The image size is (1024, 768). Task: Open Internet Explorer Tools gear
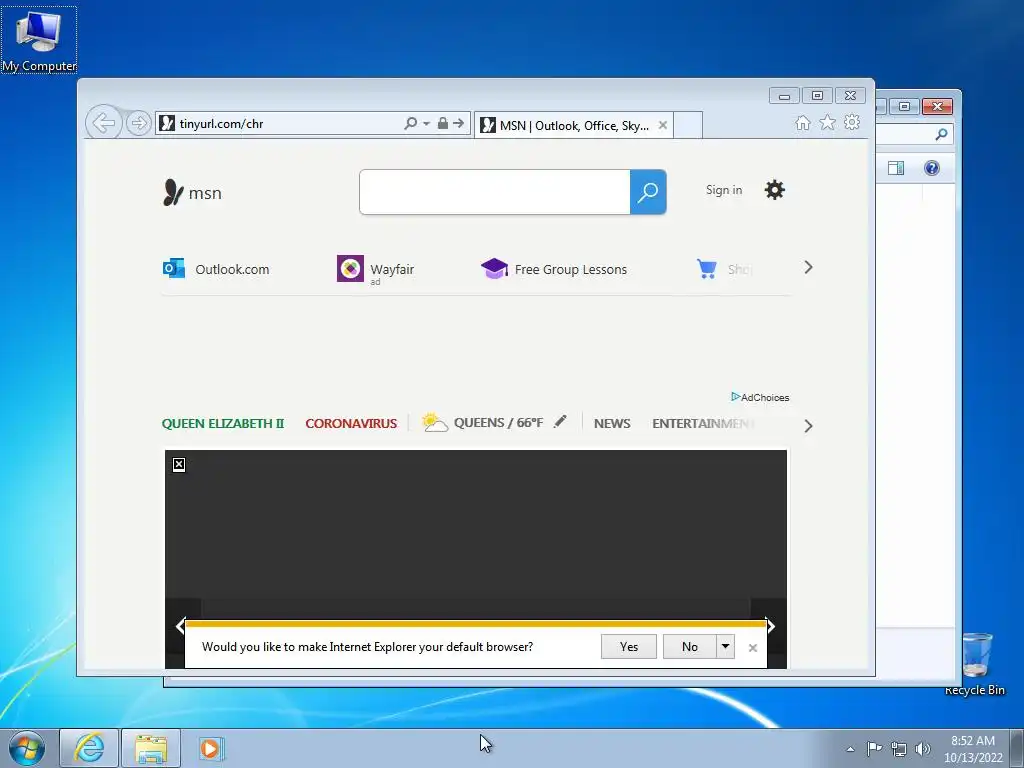point(852,122)
